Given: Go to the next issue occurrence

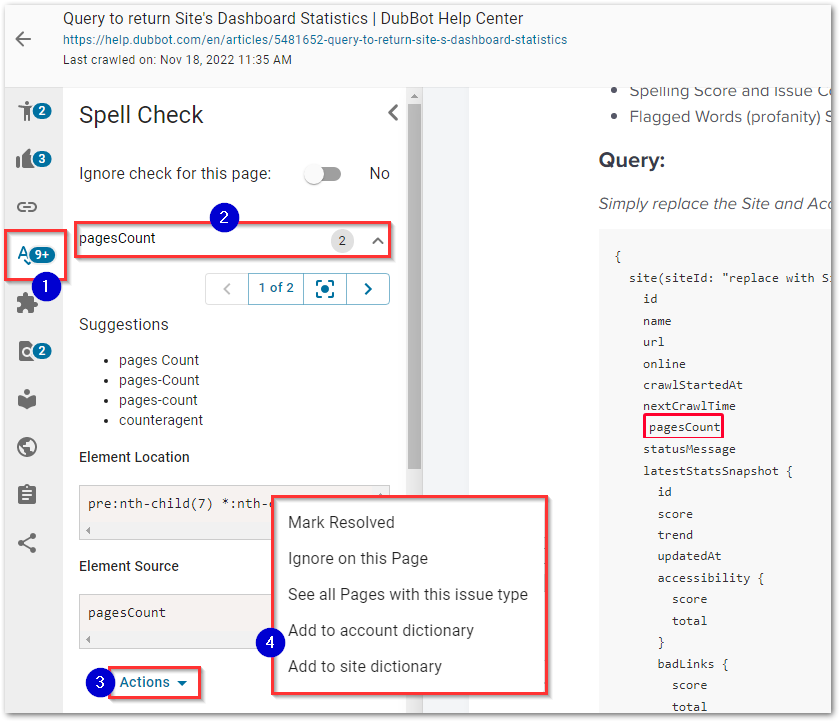Looking at the screenshot, I should click(368, 288).
